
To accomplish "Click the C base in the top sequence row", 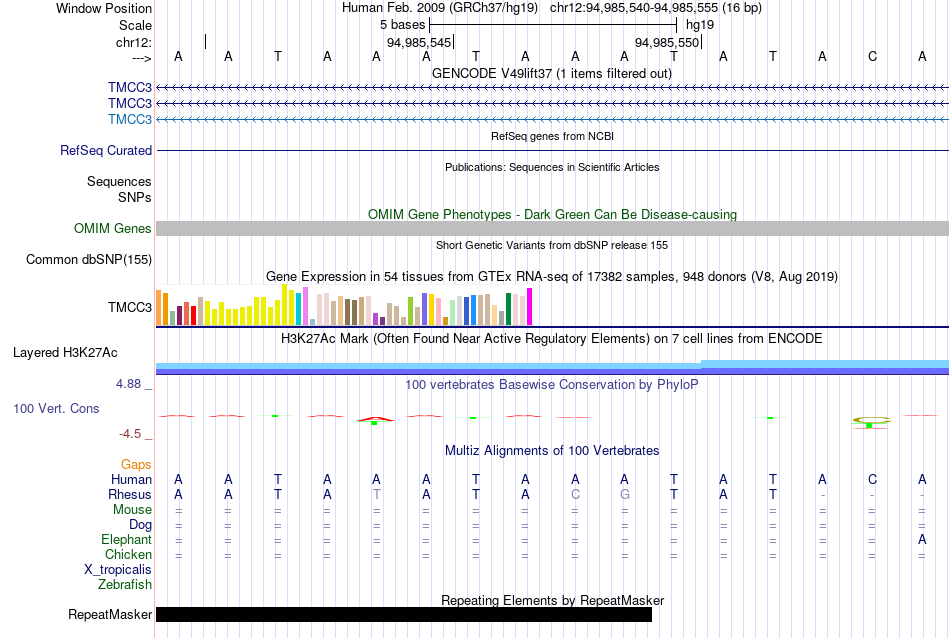I will point(872,56).
